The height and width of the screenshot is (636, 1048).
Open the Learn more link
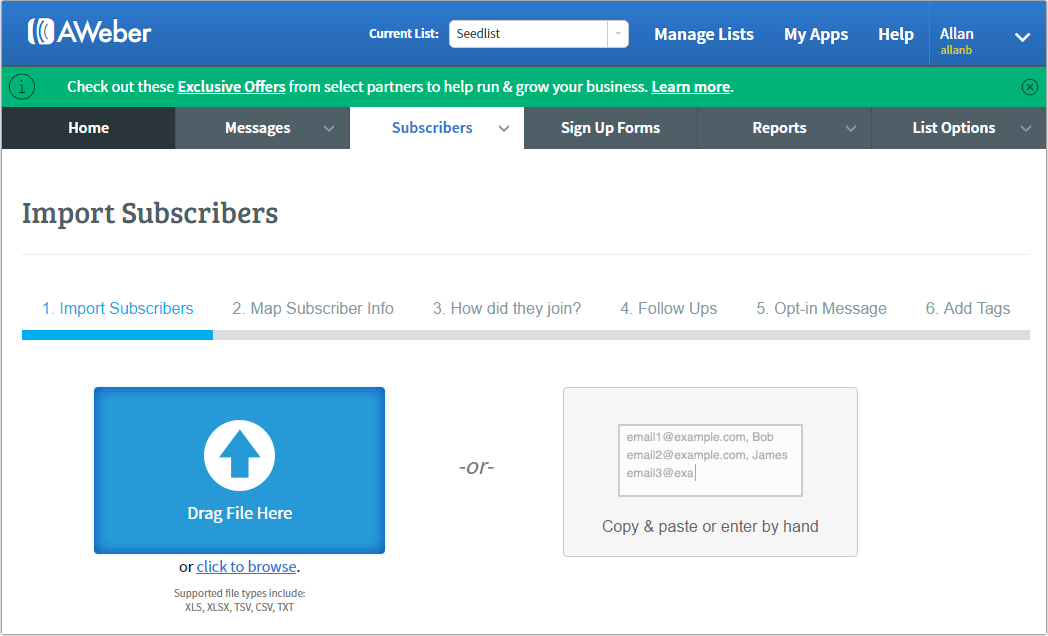tap(690, 87)
